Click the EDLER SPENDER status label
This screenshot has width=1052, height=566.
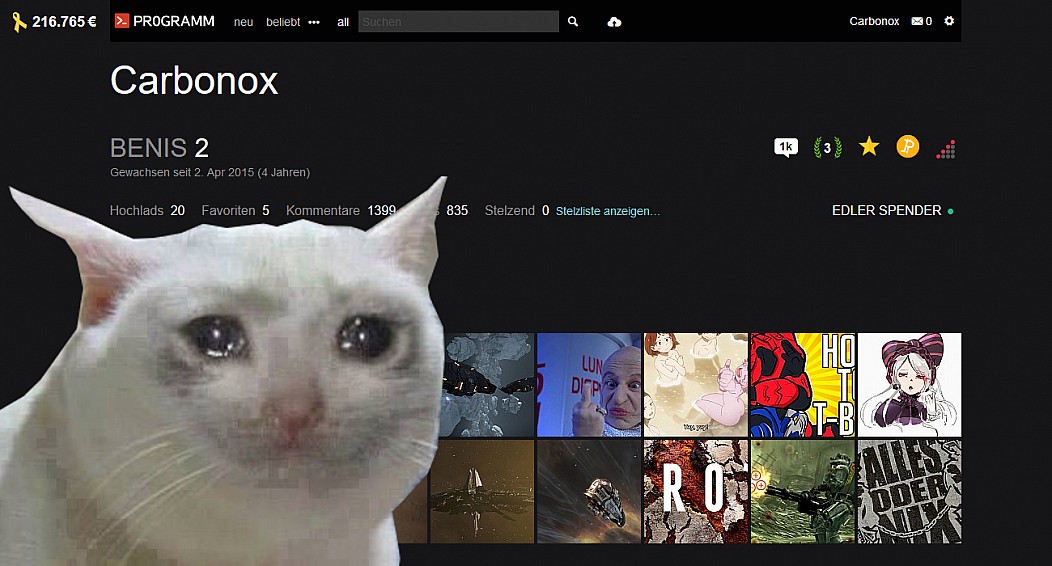886,211
